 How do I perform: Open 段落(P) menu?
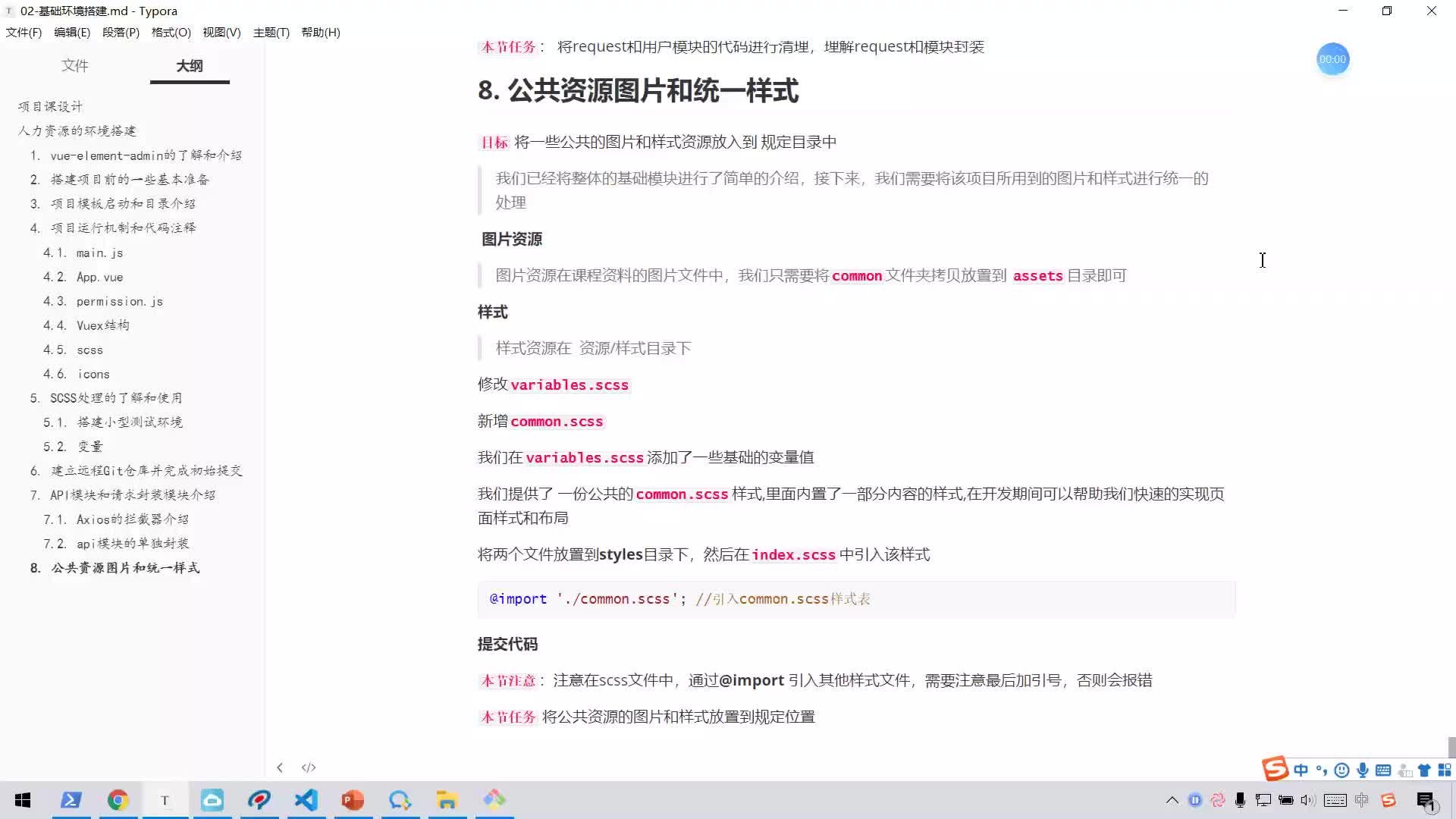[121, 32]
